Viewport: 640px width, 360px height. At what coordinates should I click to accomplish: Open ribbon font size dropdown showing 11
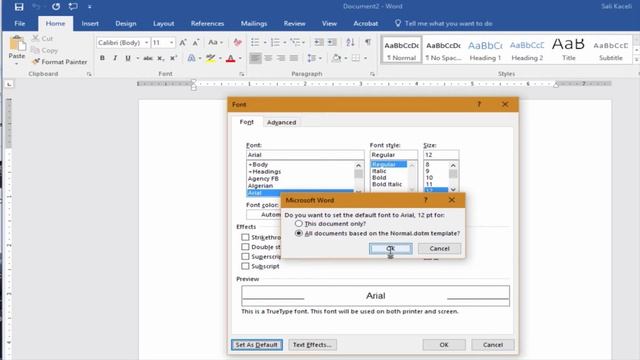pyautogui.click(x=171, y=42)
